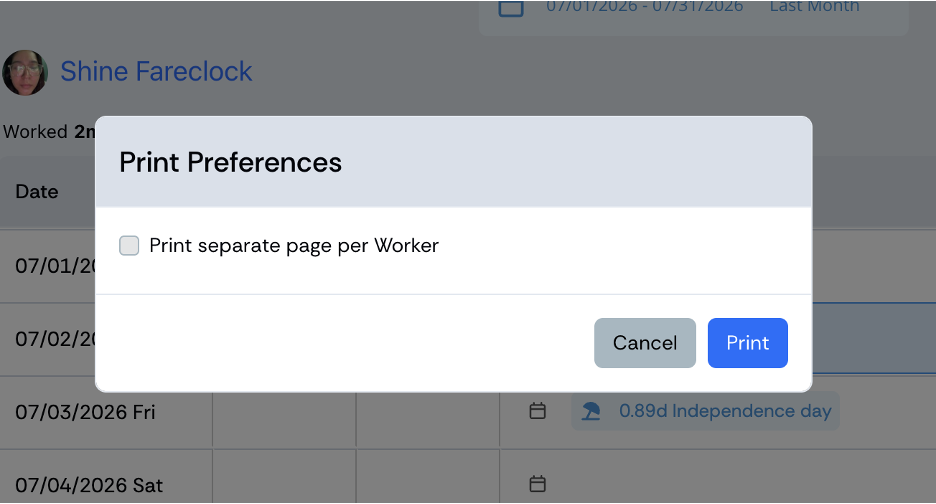Open the Shine Fareclock worker link
936x504 pixels.
(156, 72)
